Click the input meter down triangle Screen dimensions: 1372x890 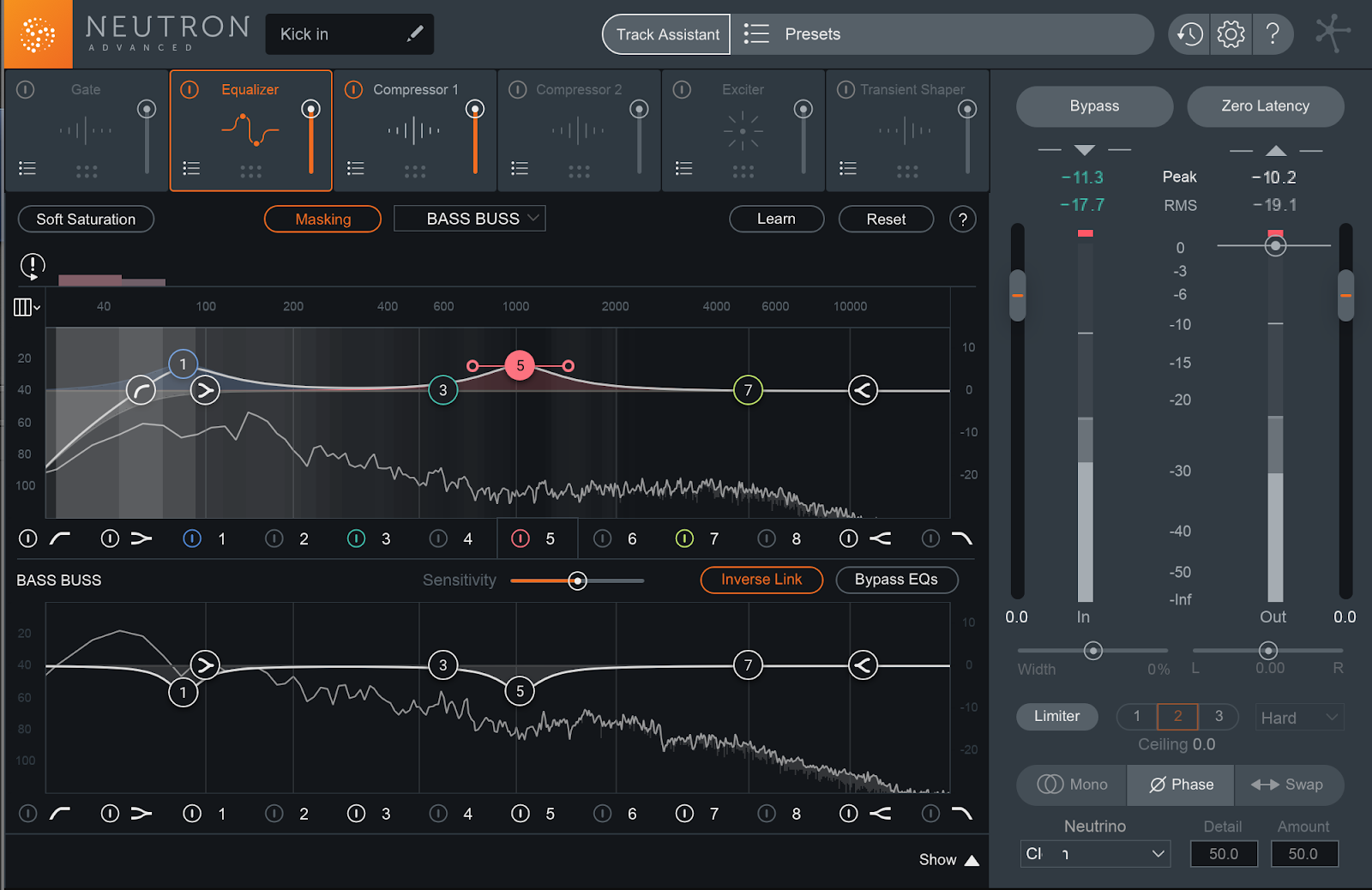[1084, 150]
